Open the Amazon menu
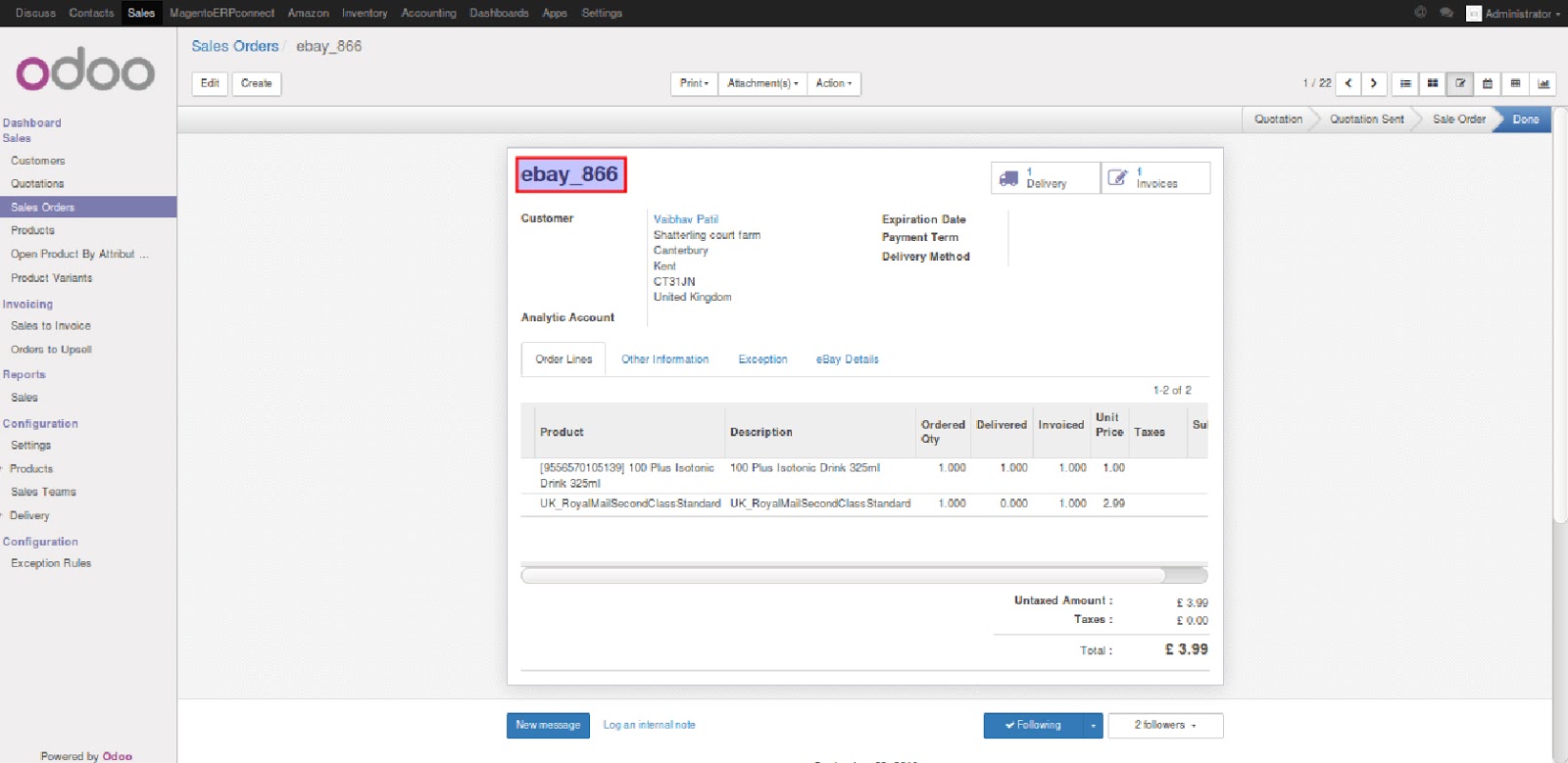 [308, 13]
